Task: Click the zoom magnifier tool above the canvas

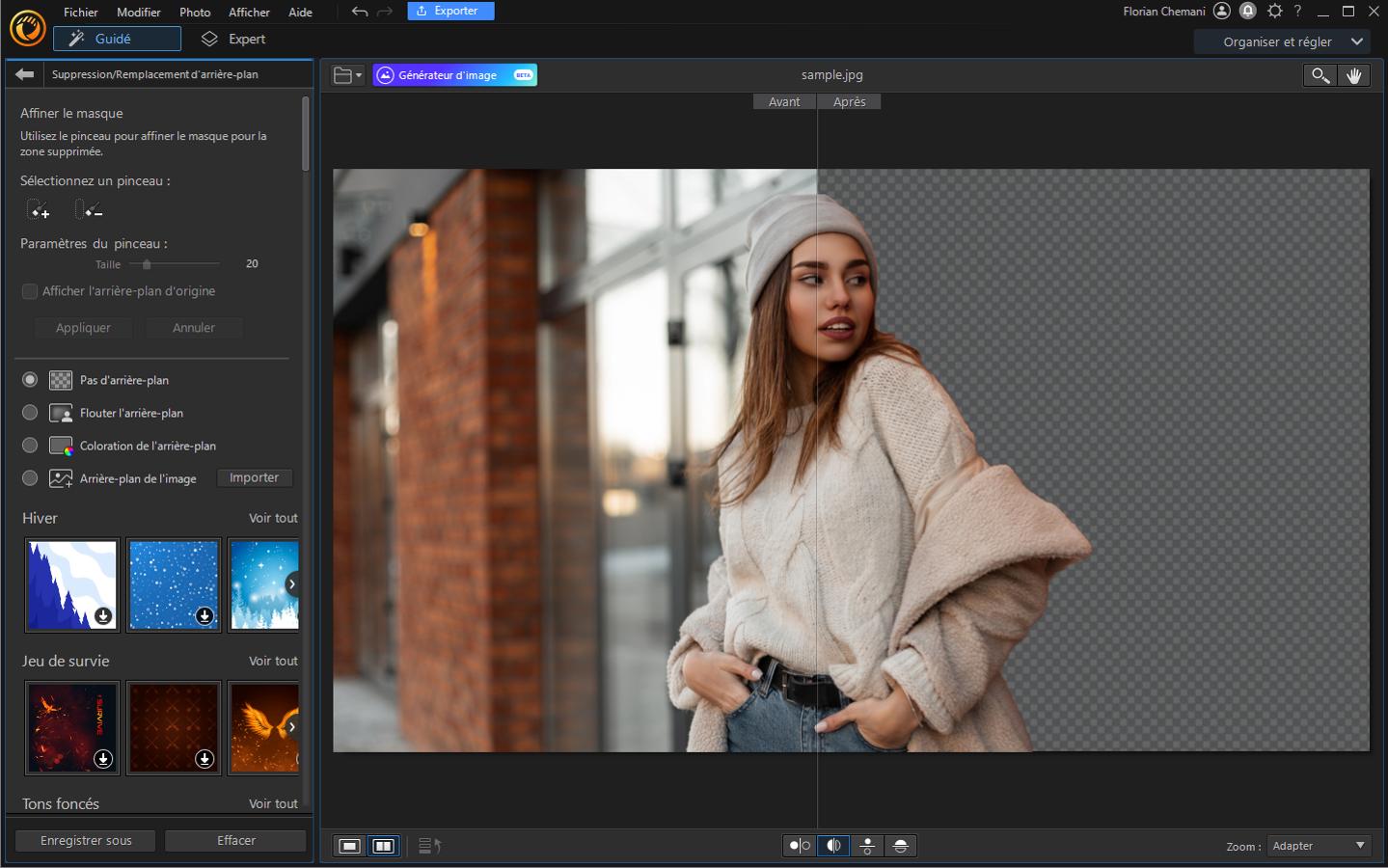Action: [1319, 74]
